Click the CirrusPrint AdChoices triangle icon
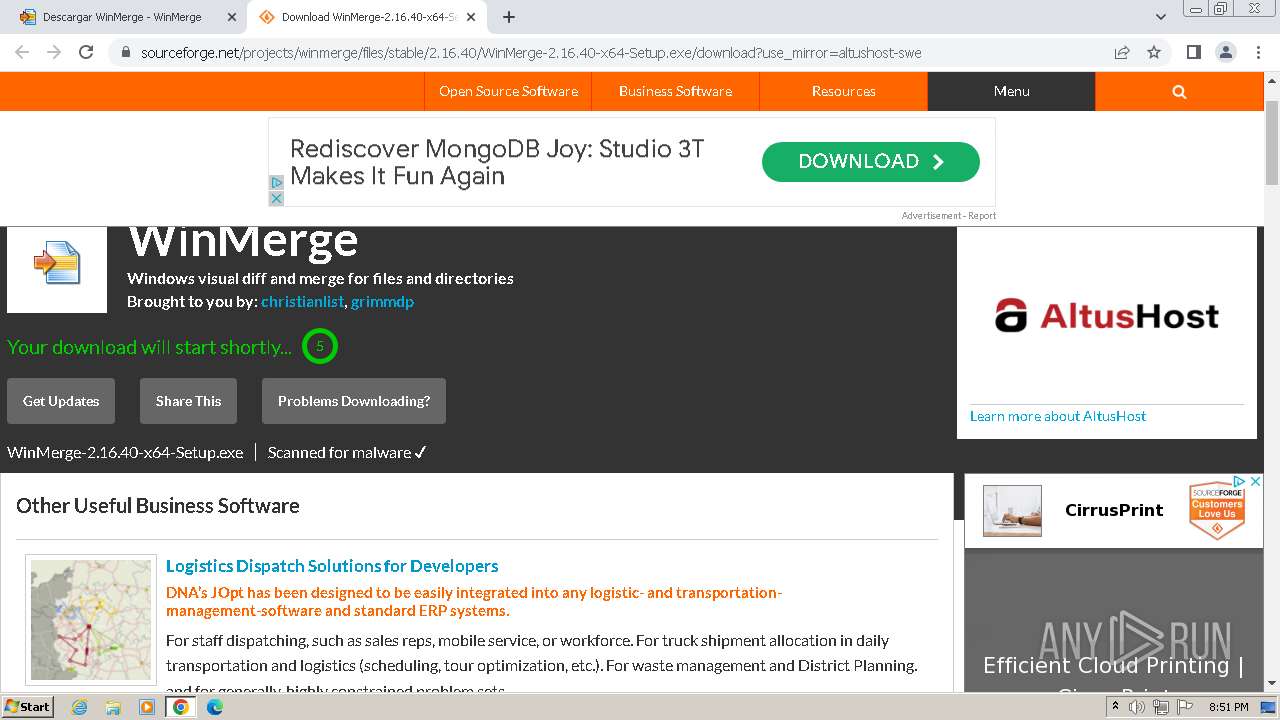Screen dimensions: 1280x720 (x=1238, y=482)
